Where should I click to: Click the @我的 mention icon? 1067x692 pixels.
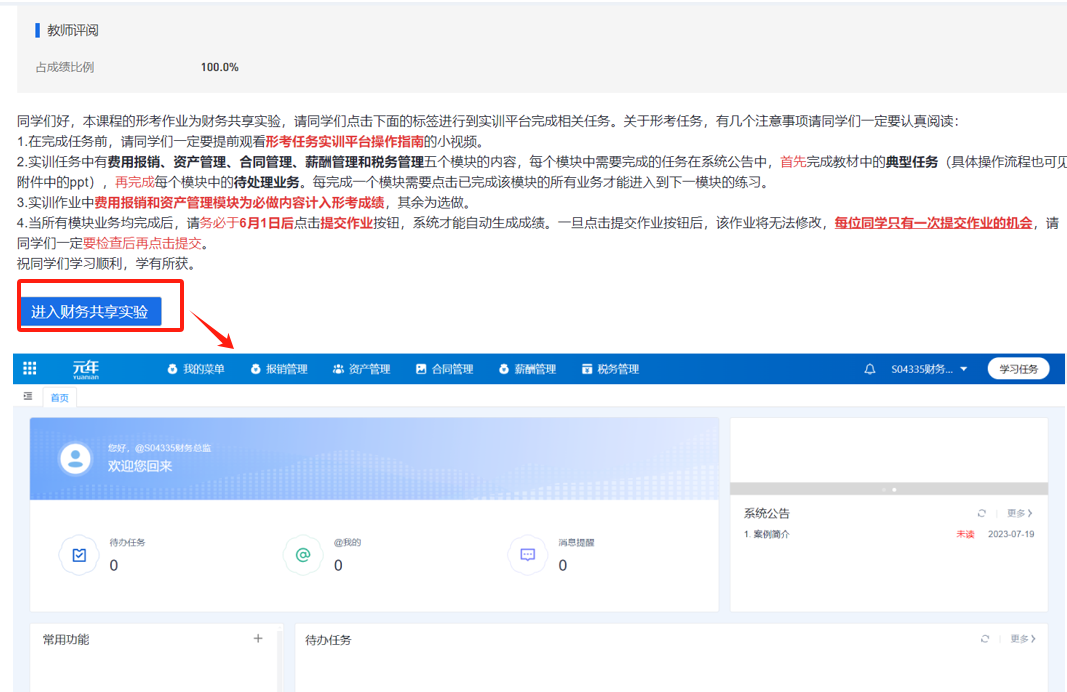pos(302,554)
